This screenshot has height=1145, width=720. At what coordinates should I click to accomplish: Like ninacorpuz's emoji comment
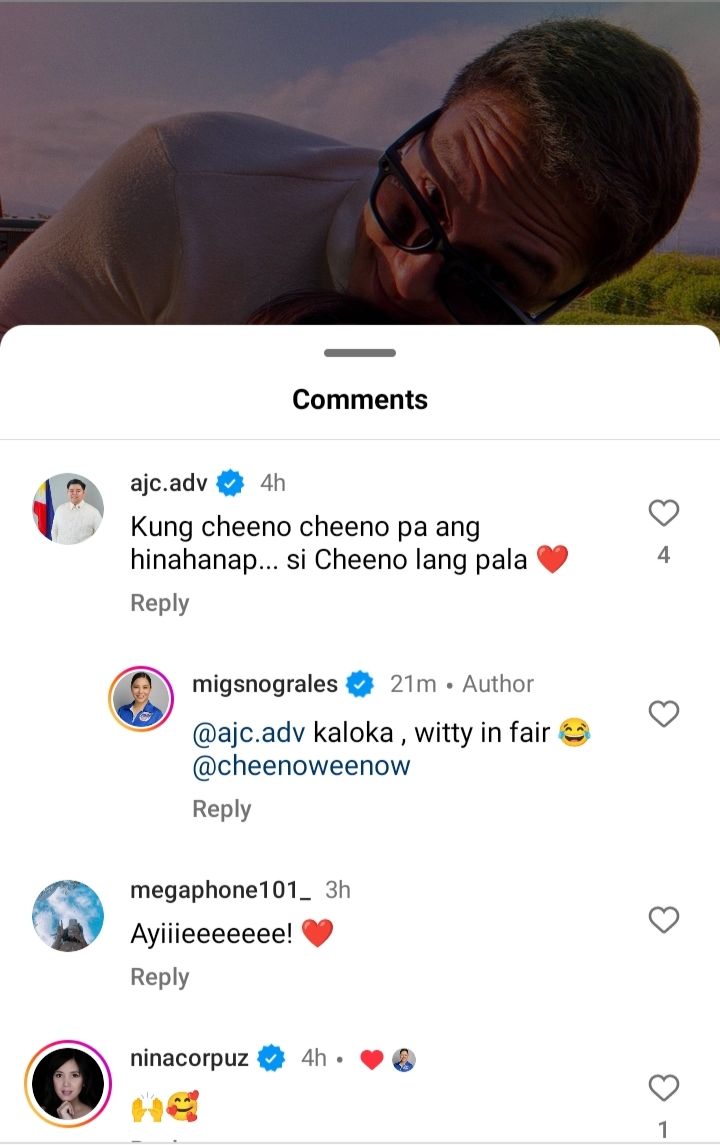(x=664, y=1088)
